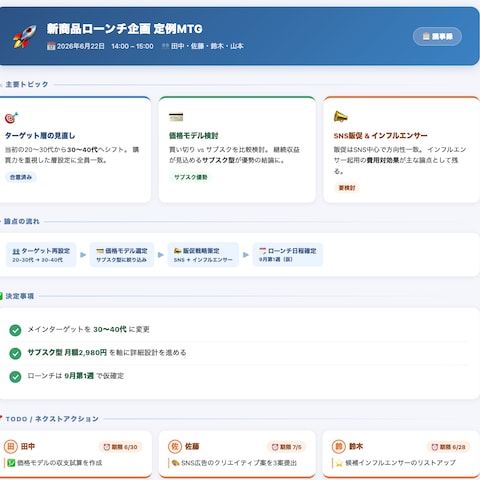Click the green check icon beside 決定事項 heading

click(x=1, y=296)
